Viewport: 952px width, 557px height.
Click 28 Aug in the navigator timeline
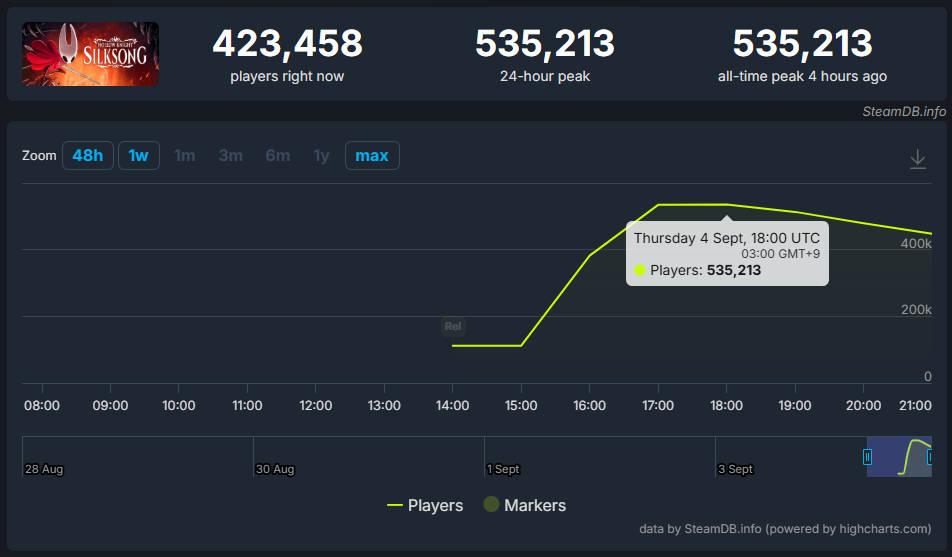coord(44,469)
